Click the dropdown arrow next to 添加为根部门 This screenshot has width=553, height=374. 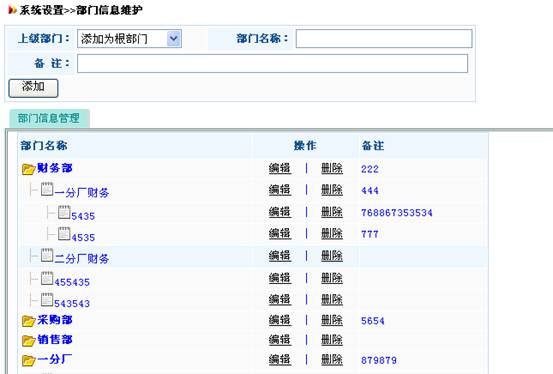[174, 39]
